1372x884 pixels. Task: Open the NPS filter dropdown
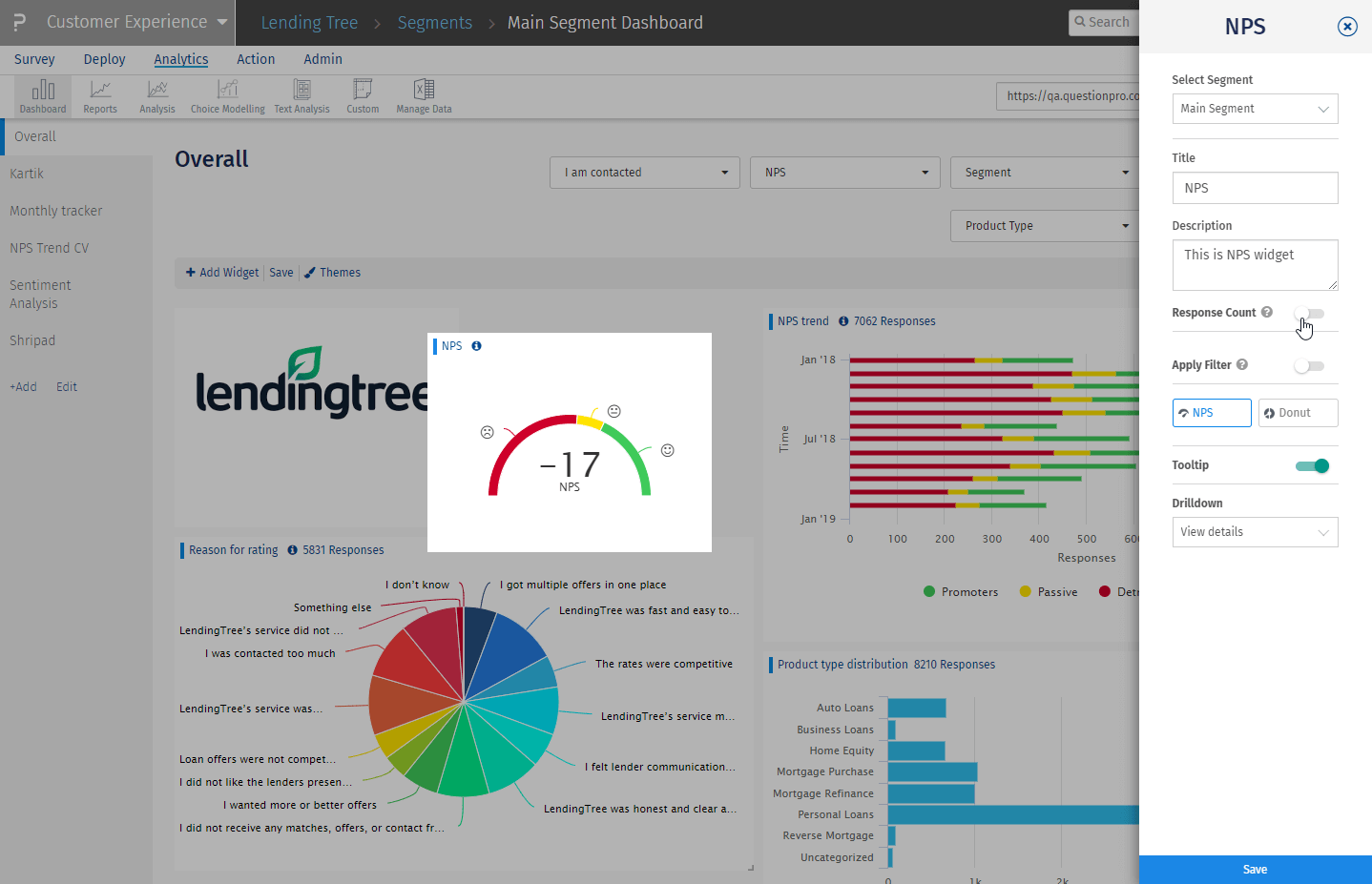click(x=845, y=173)
